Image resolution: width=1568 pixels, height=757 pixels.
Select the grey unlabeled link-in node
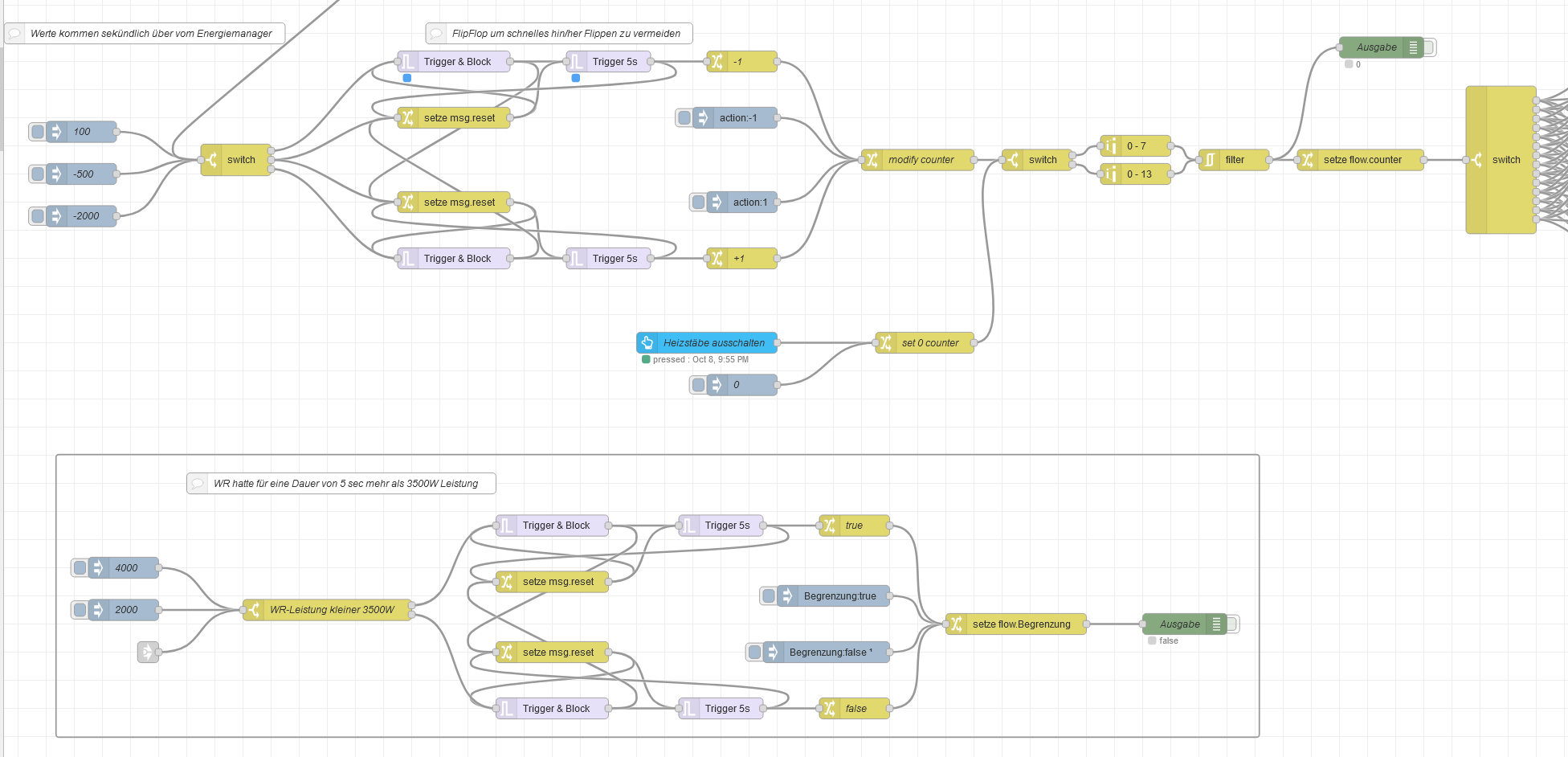148,653
